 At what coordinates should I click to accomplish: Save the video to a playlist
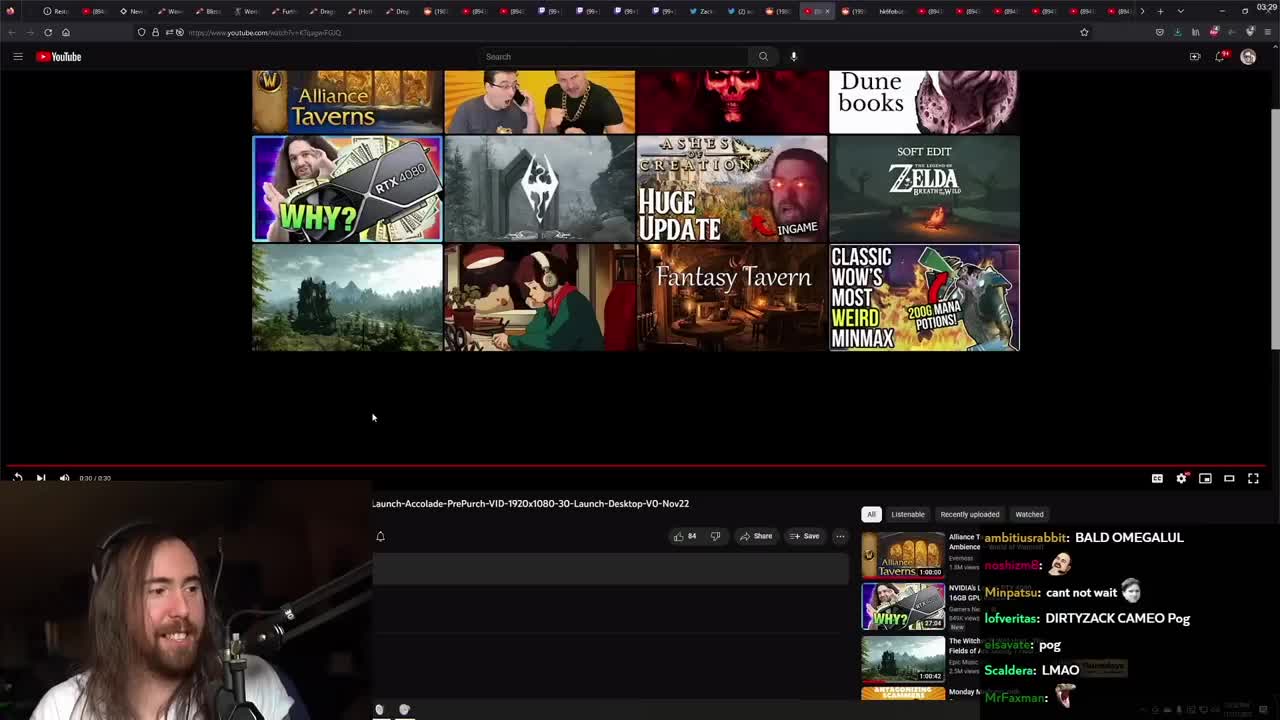coord(804,536)
